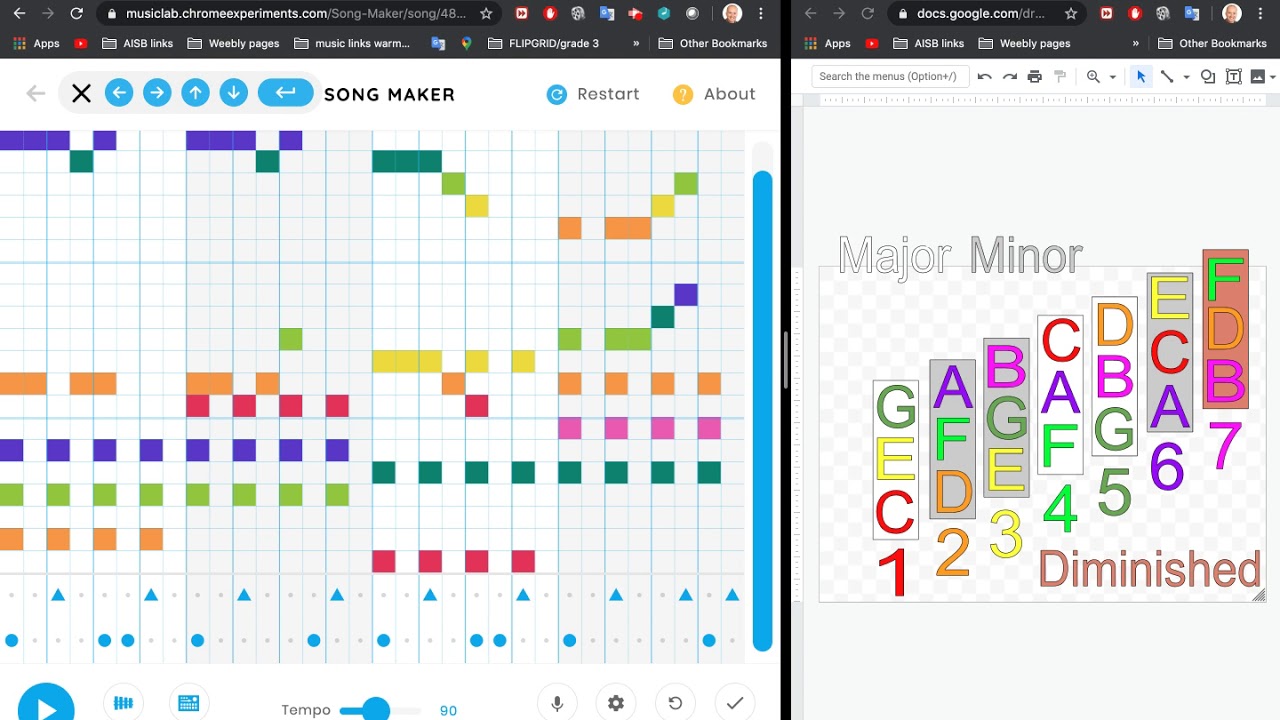Activate the microphone input button
This screenshot has width=1280, height=720.
click(x=557, y=703)
